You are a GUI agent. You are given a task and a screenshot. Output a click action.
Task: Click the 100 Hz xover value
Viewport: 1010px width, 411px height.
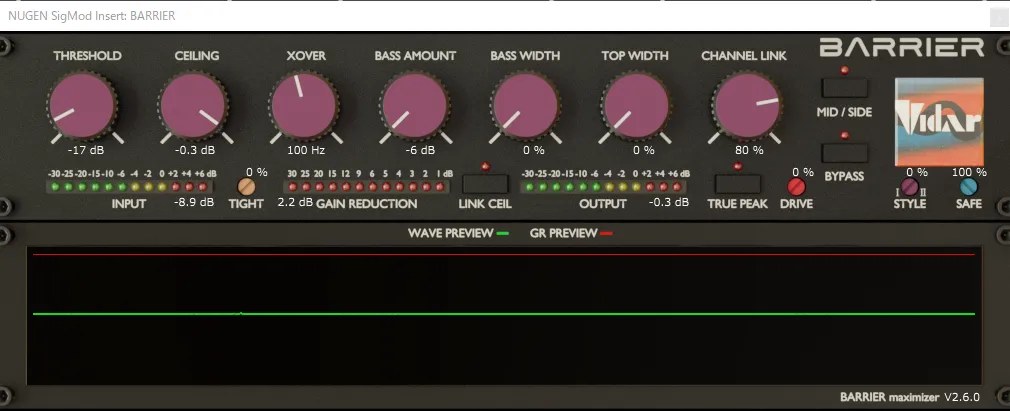(x=305, y=150)
